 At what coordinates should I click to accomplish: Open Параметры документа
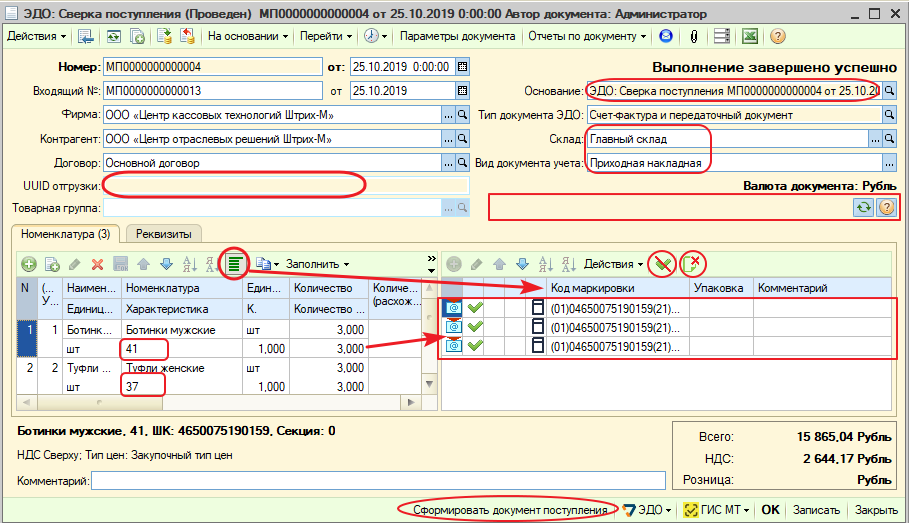coord(457,36)
